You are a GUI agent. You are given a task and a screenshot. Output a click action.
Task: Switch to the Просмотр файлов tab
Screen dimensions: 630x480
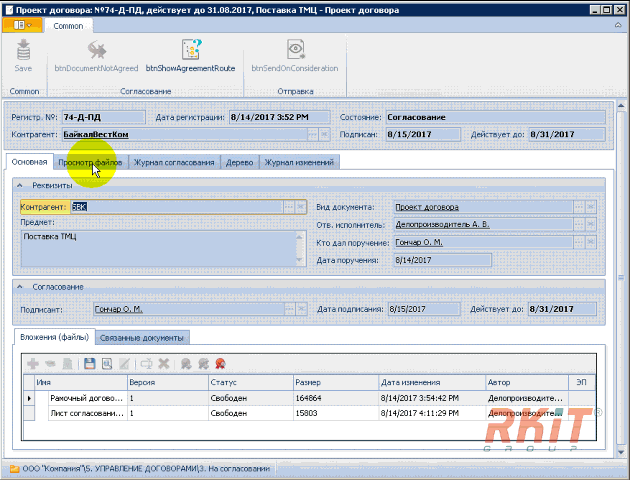click(90, 162)
